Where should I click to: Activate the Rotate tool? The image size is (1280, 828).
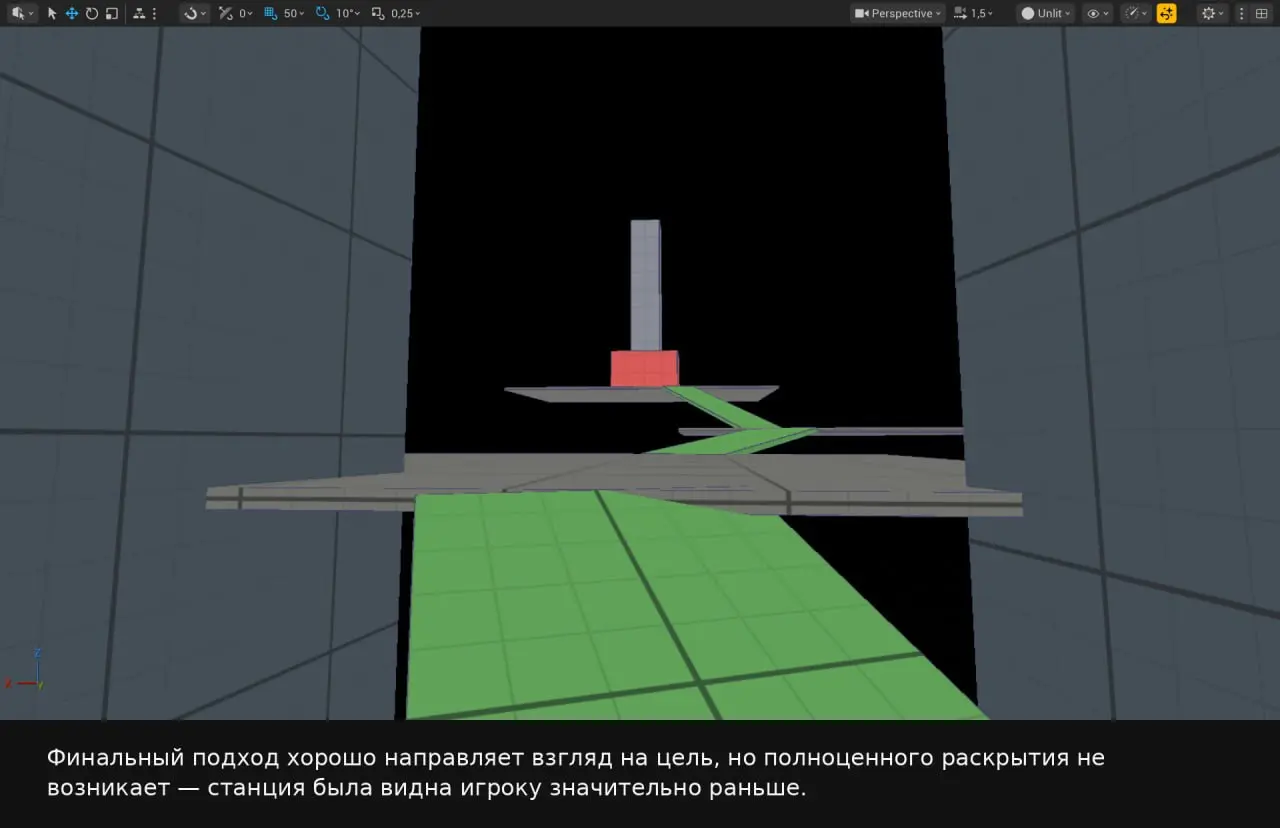[x=92, y=13]
